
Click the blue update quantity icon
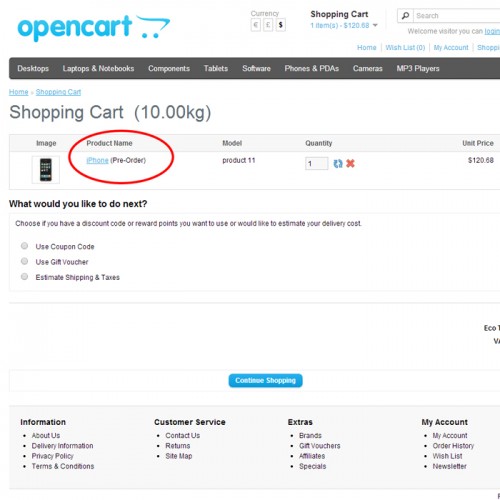[x=338, y=163]
